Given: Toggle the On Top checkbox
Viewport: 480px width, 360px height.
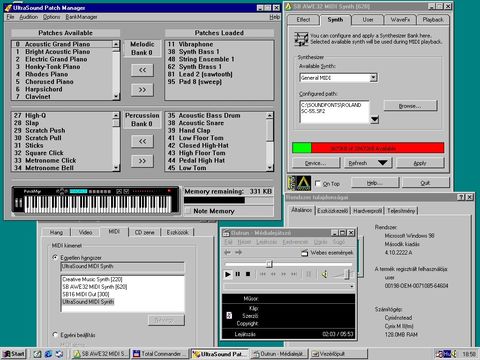Looking at the screenshot, I should [318, 183].
